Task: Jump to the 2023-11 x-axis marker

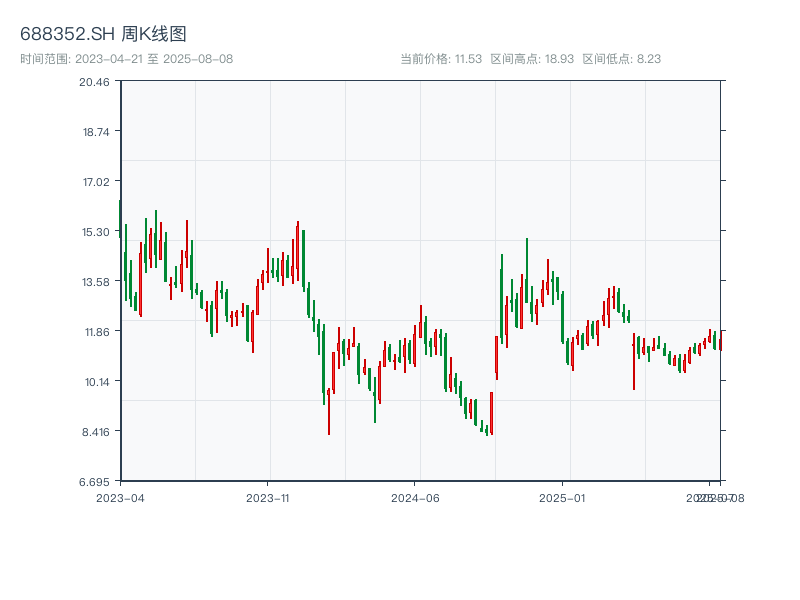Action: [268, 497]
